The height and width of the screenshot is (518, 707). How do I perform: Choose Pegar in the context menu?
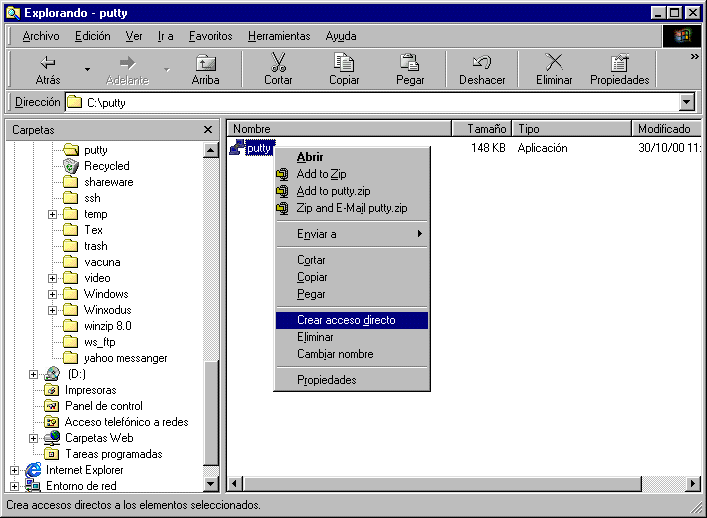[352, 294]
